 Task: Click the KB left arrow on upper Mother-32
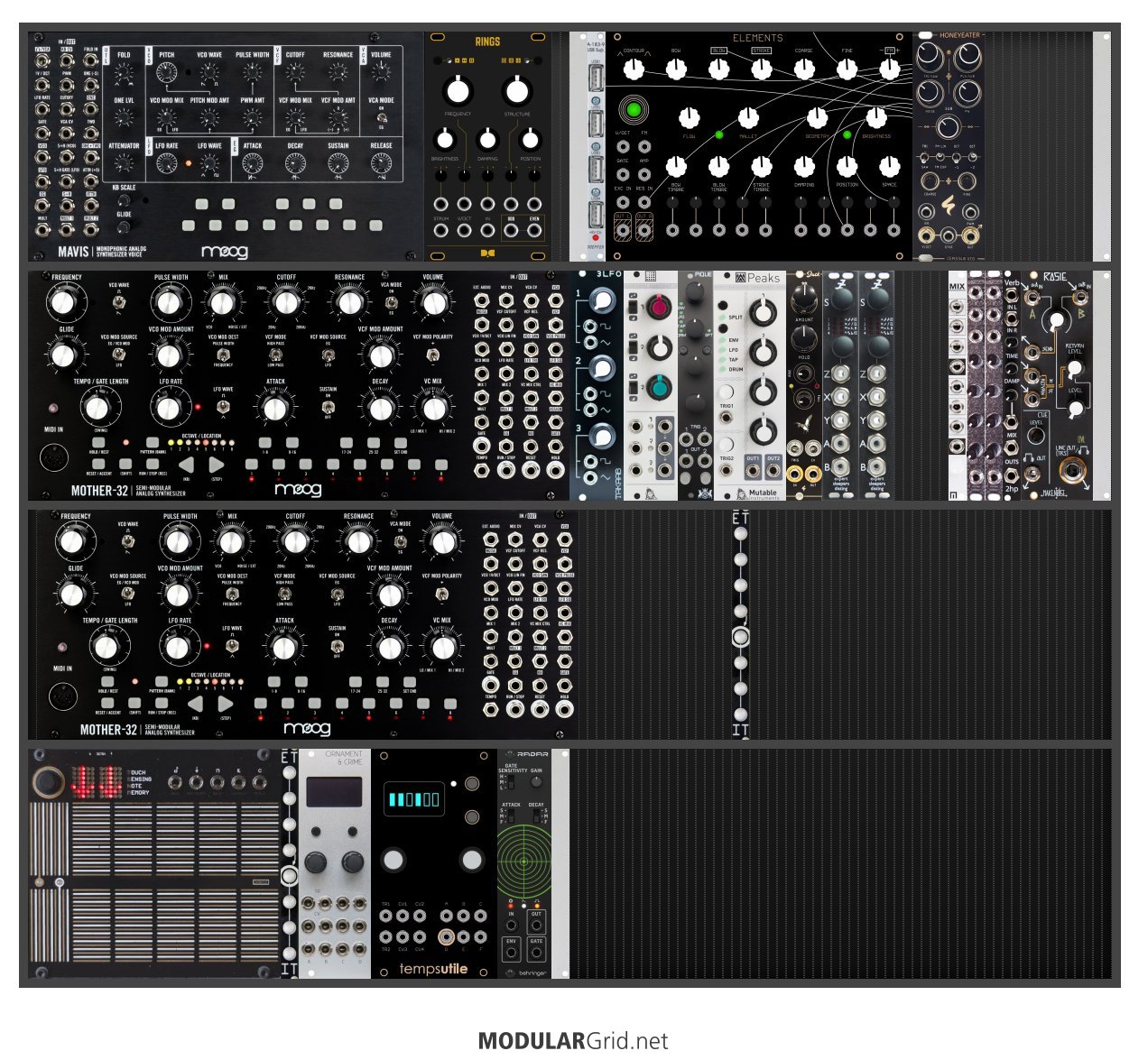click(x=185, y=465)
